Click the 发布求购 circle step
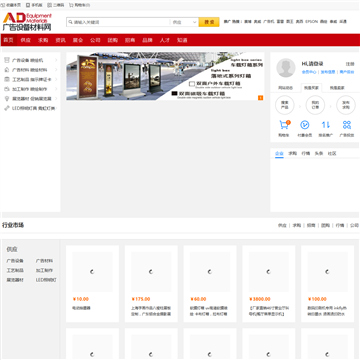 [346, 105]
